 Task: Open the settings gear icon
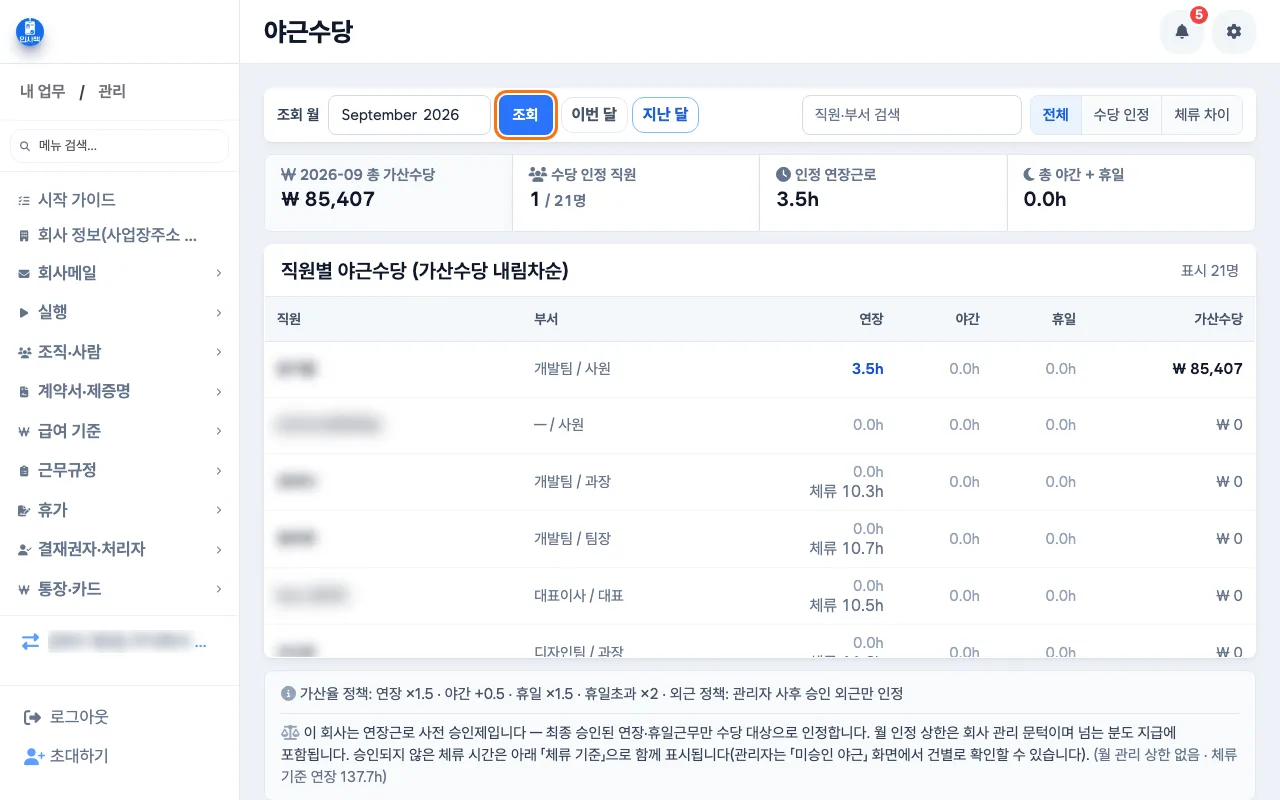[x=1234, y=32]
